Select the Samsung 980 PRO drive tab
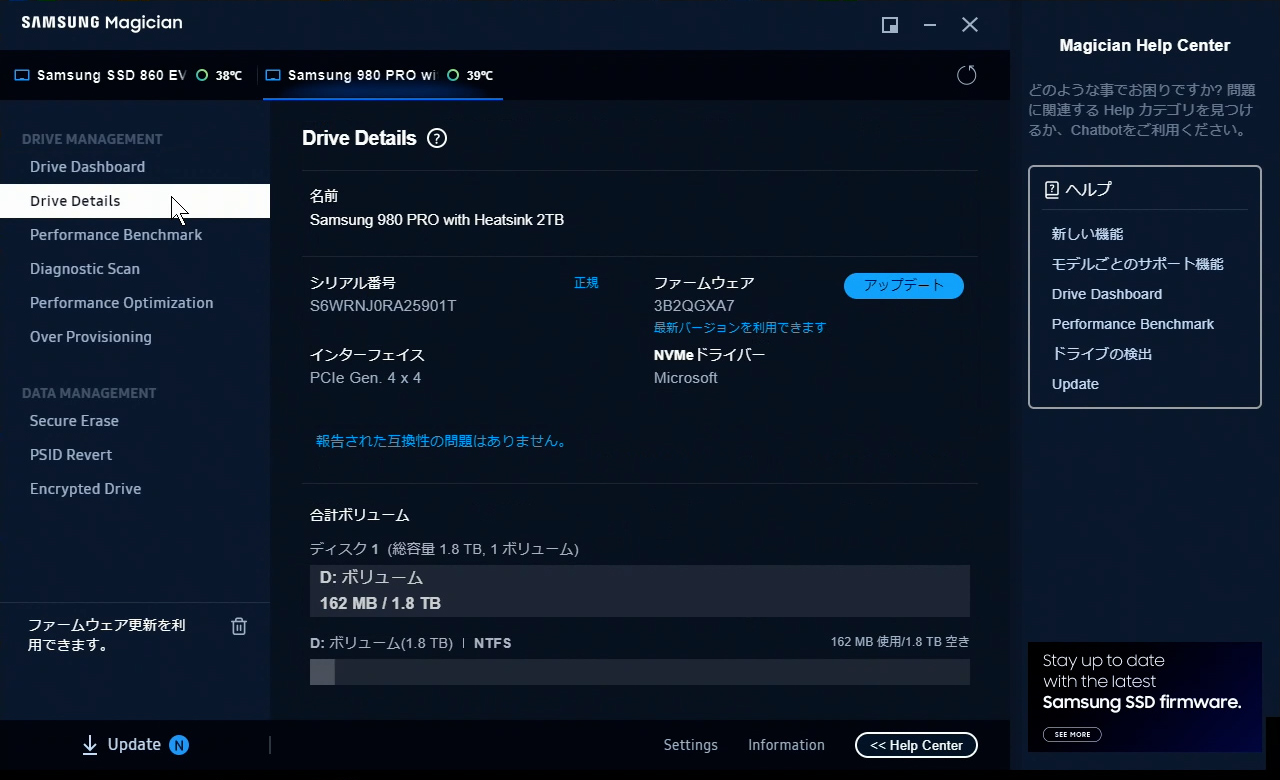This screenshot has width=1280, height=780. click(x=383, y=75)
